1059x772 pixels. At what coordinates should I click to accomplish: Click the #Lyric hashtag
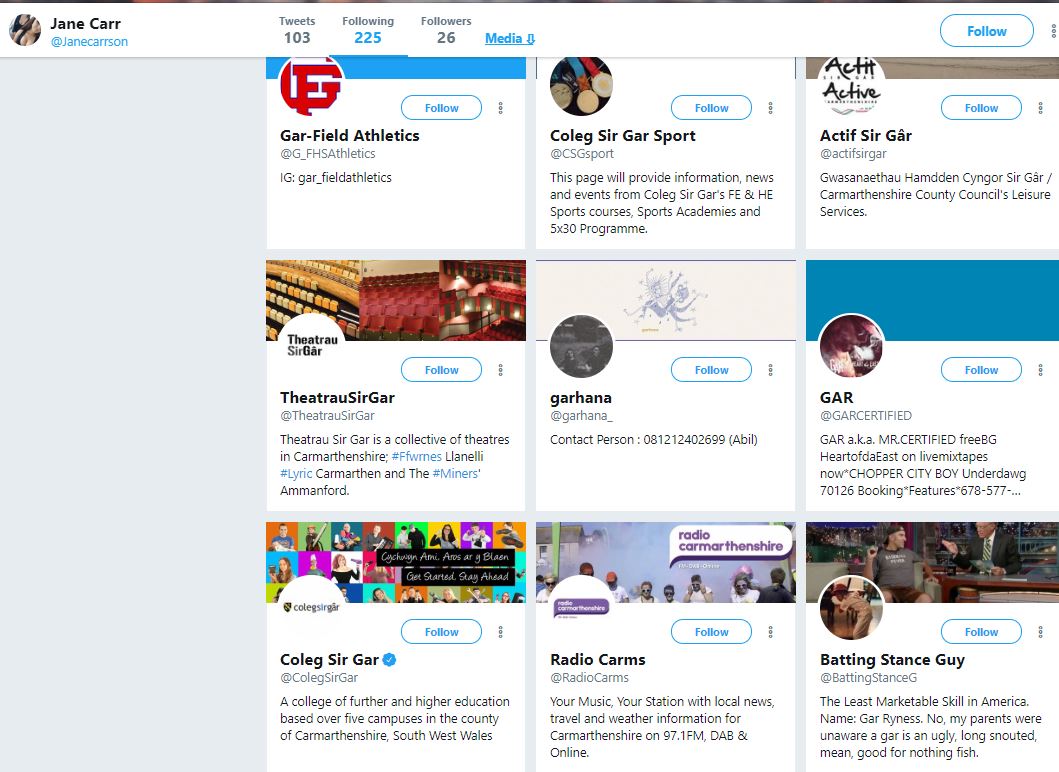[x=296, y=473]
